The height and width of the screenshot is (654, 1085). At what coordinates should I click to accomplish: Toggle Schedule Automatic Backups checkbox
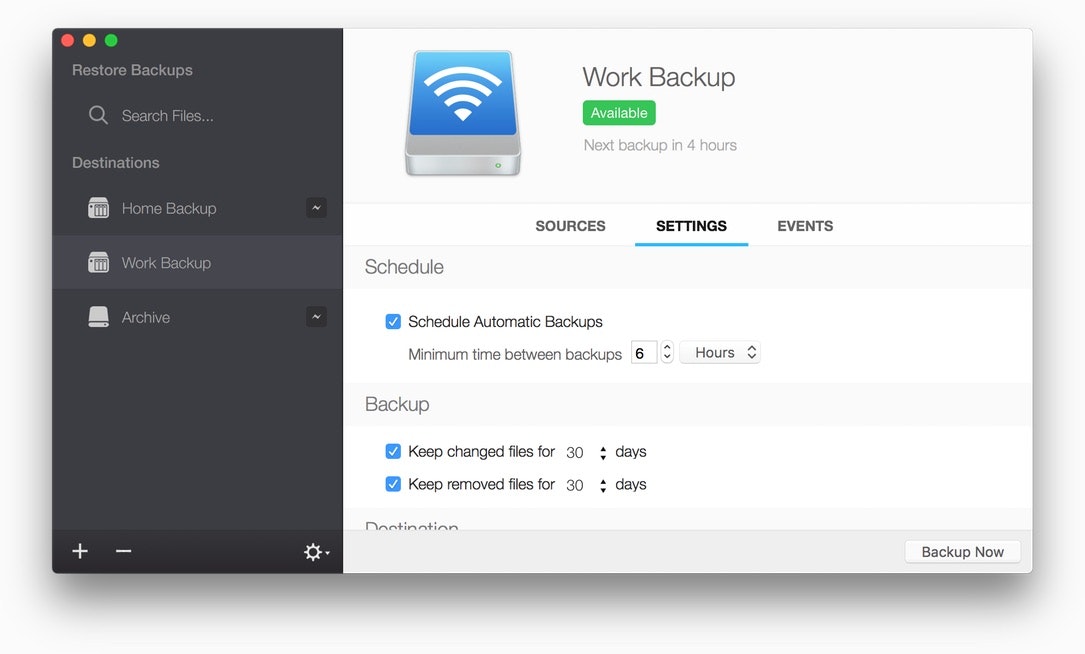click(x=393, y=321)
